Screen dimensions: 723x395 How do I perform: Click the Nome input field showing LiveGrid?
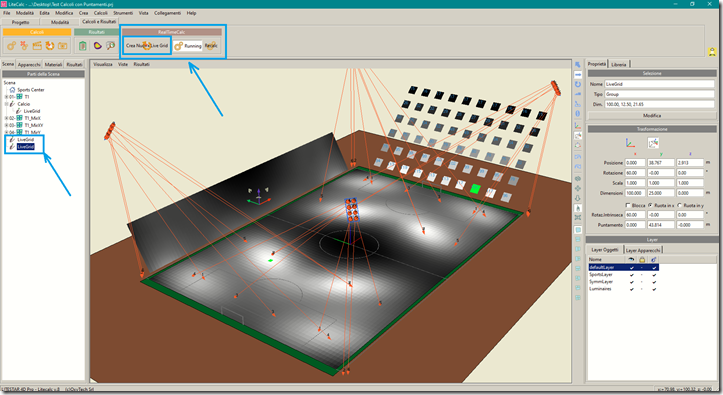(x=659, y=84)
